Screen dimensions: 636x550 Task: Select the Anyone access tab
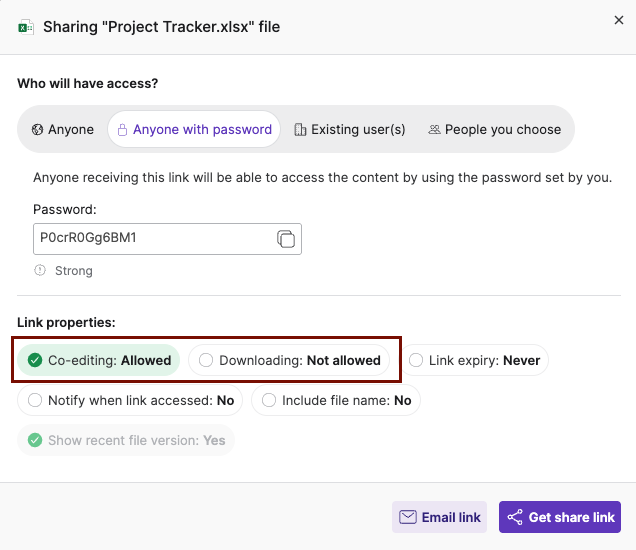point(62,130)
